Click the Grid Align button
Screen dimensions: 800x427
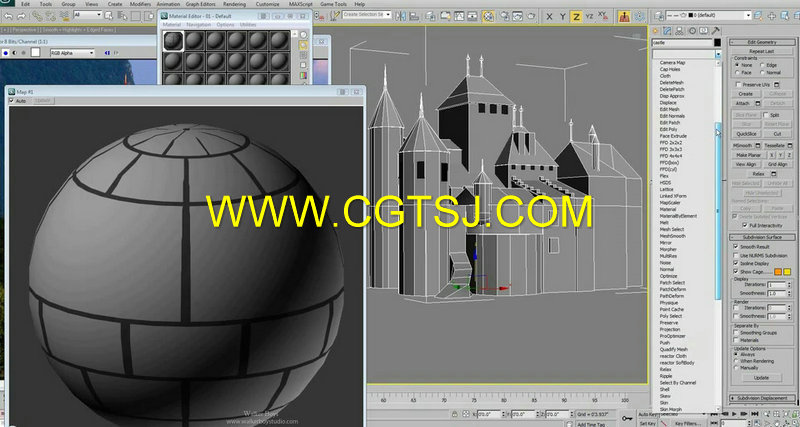click(777, 164)
